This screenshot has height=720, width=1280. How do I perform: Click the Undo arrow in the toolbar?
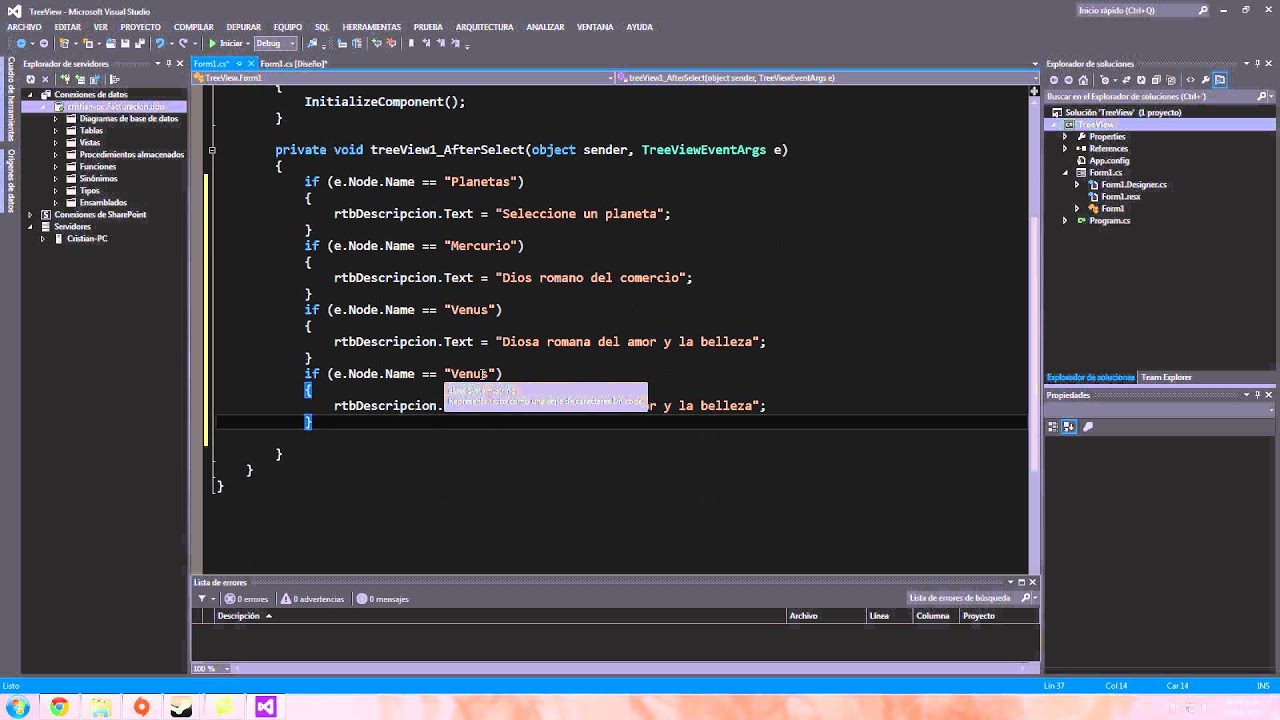point(159,44)
